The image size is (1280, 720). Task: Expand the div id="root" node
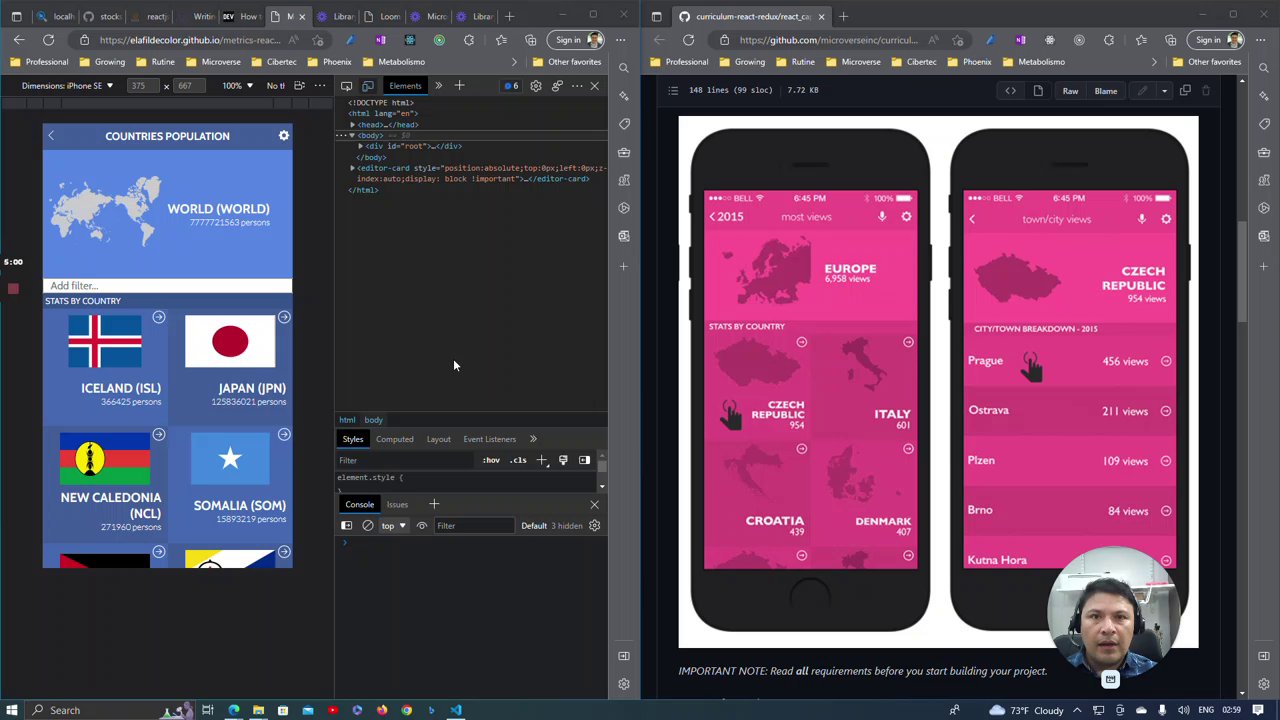360,146
